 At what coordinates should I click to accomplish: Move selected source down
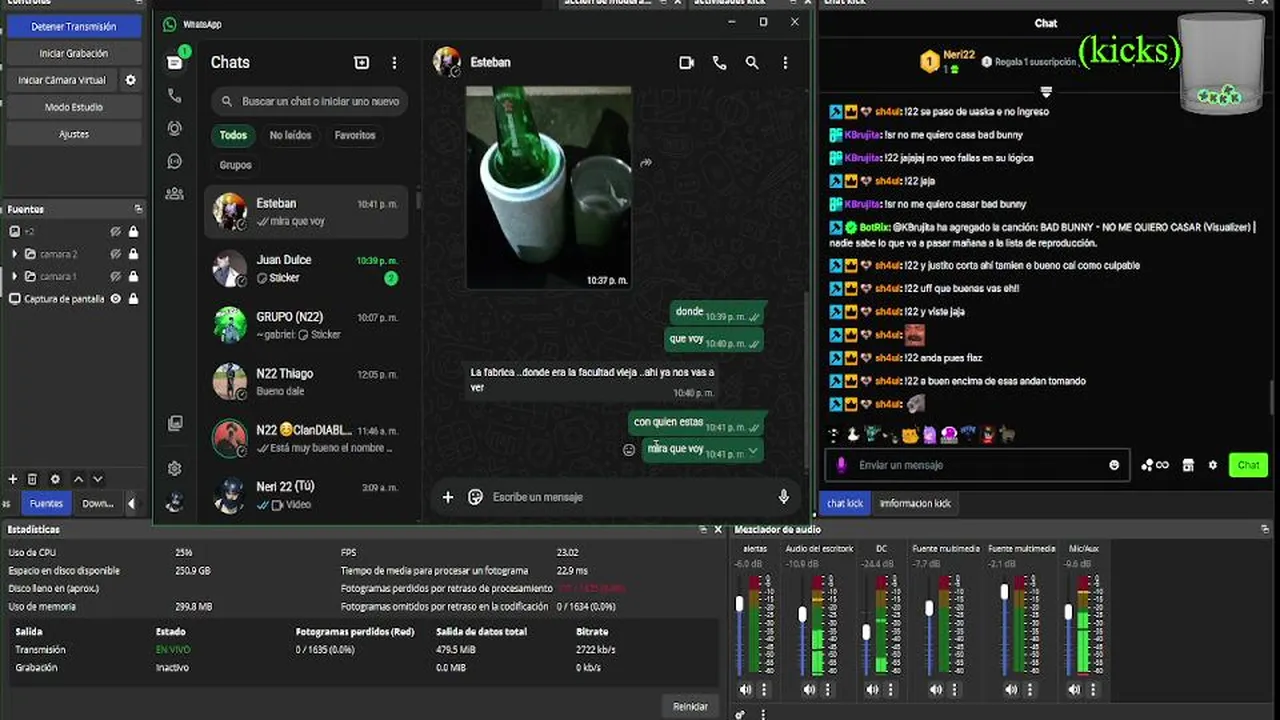click(97, 480)
